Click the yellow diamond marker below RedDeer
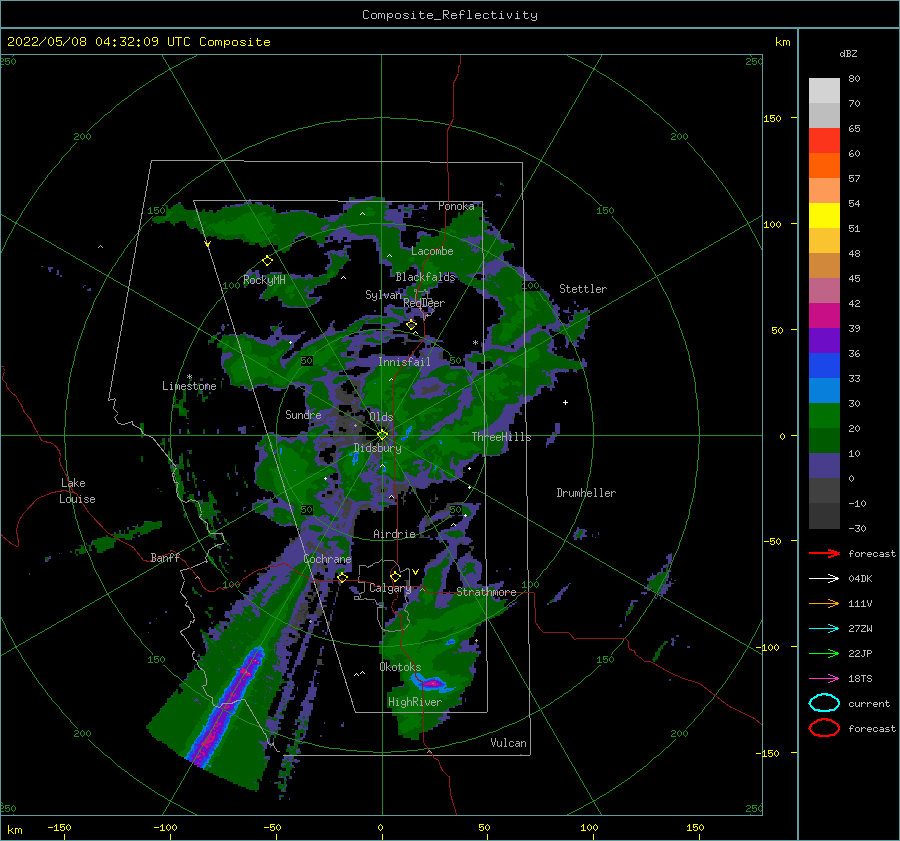Screen dimensions: 900x841 coord(411,325)
